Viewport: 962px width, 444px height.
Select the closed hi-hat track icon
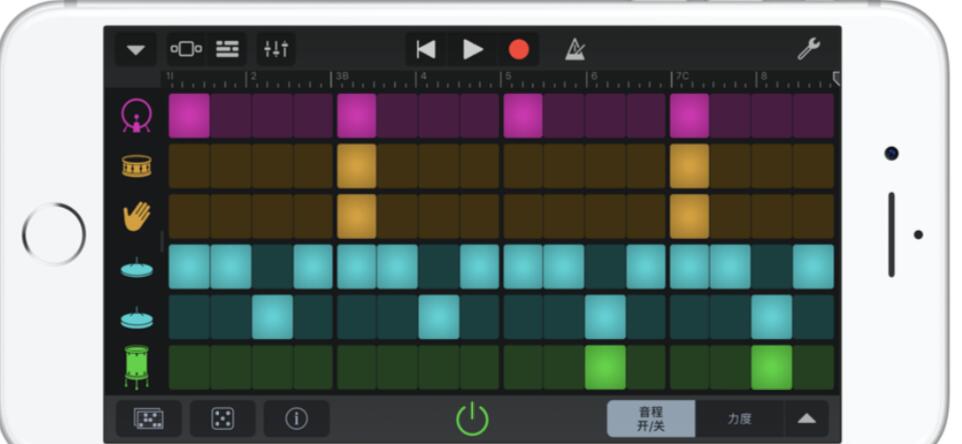tap(136, 267)
